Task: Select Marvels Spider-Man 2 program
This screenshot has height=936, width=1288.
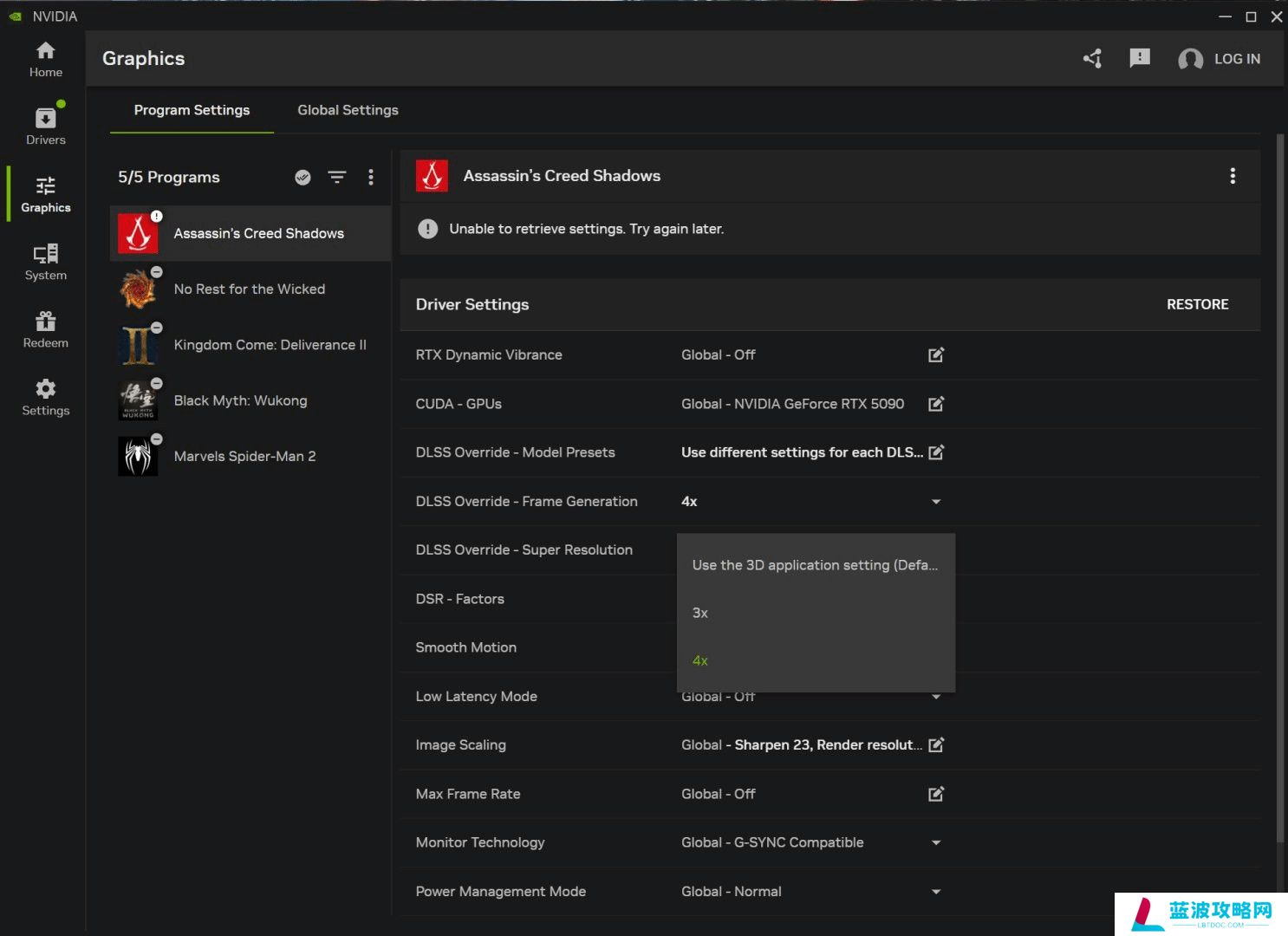Action: (250, 456)
